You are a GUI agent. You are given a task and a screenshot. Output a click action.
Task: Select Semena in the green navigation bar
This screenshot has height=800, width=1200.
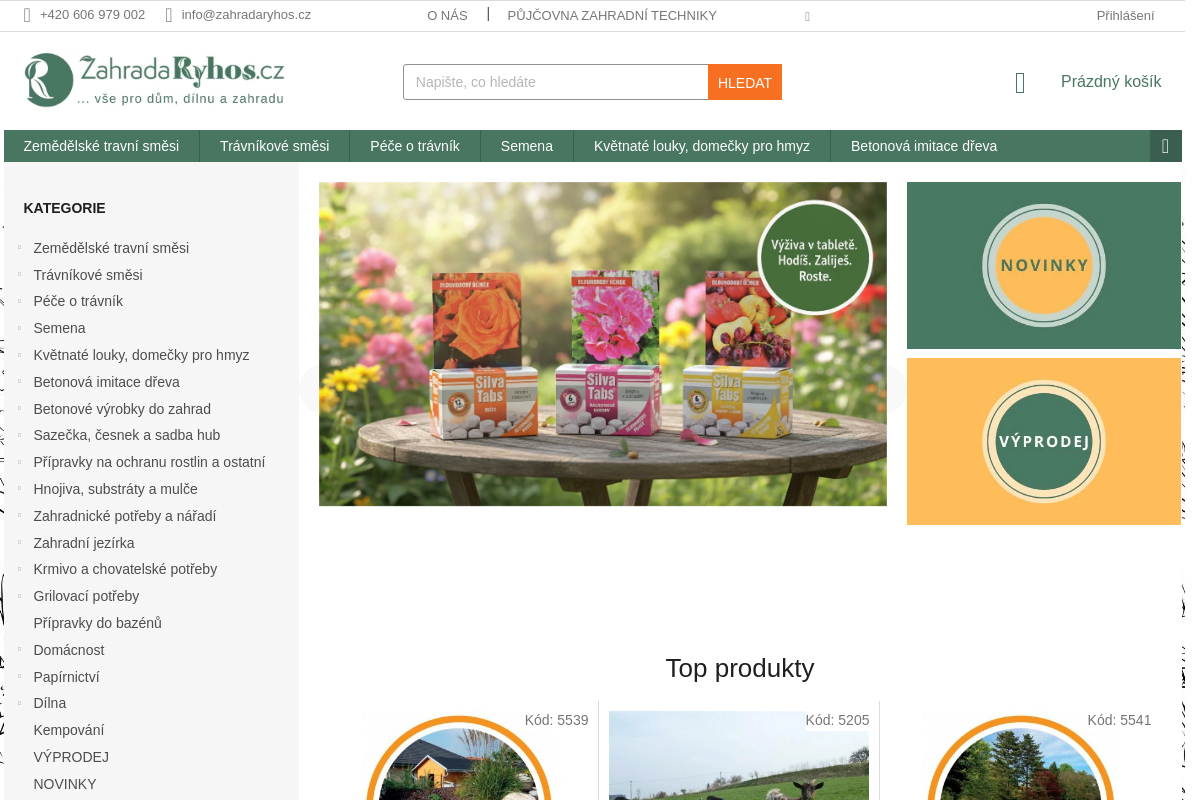tap(527, 146)
